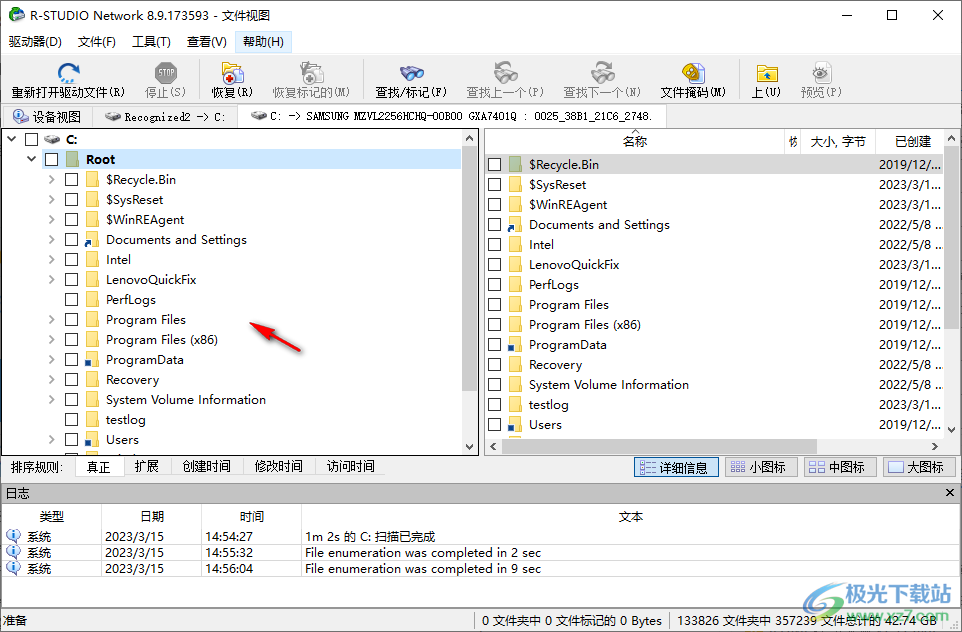Close the log (日志) panel
The height and width of the screenshot is (632, 962).
[950, 493]
